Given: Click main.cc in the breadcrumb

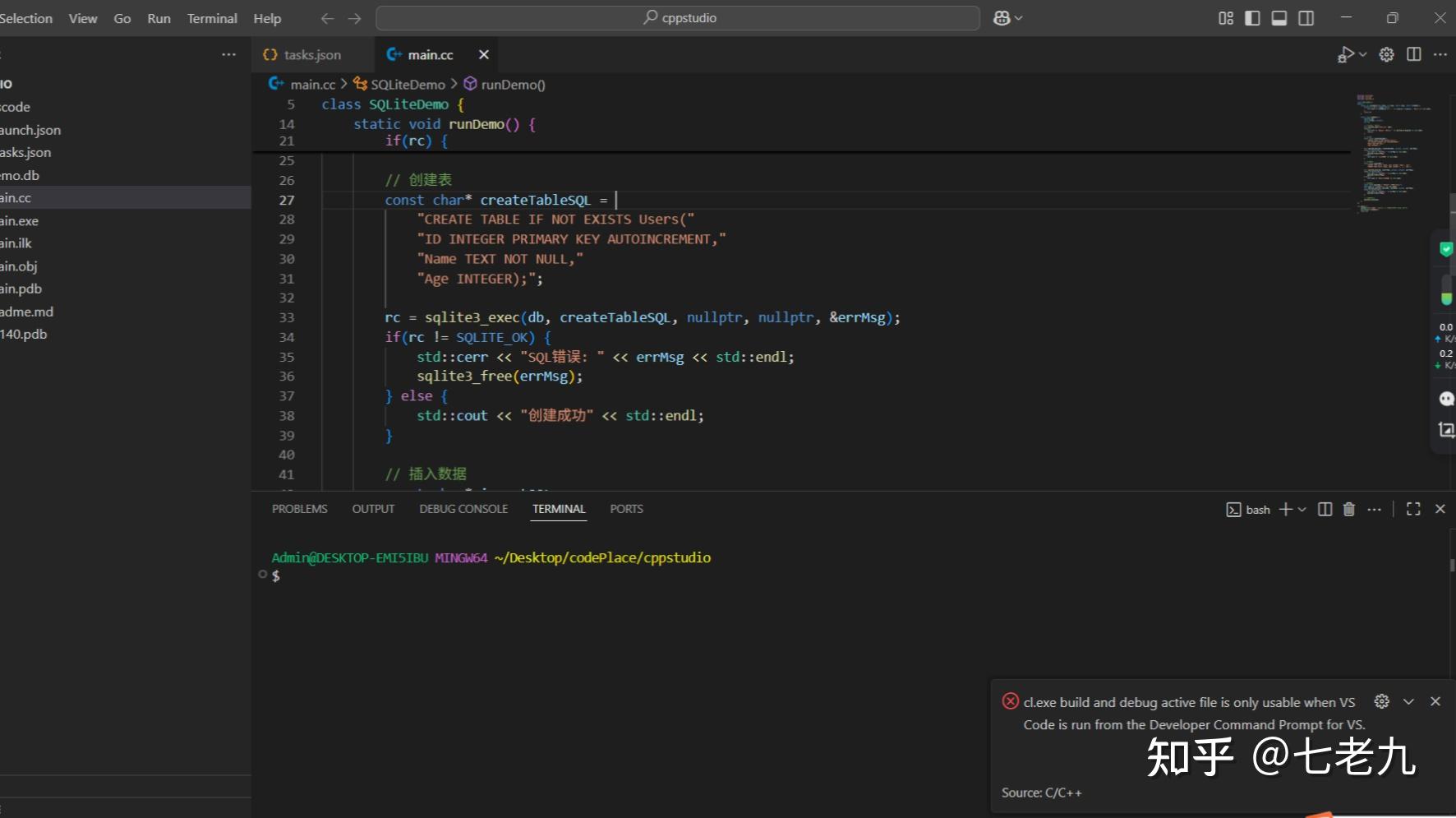Looking at the screenshot, I should pyautogui.click(x=312, y=85).
